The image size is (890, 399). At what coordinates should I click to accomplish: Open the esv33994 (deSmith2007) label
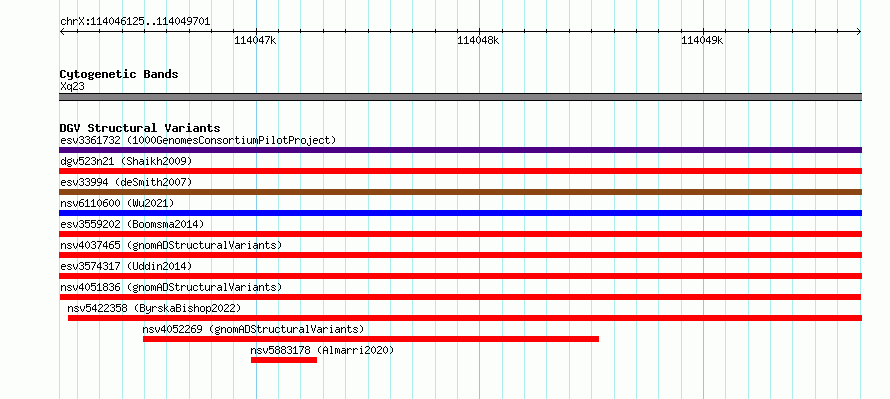[x=126, y=182]
